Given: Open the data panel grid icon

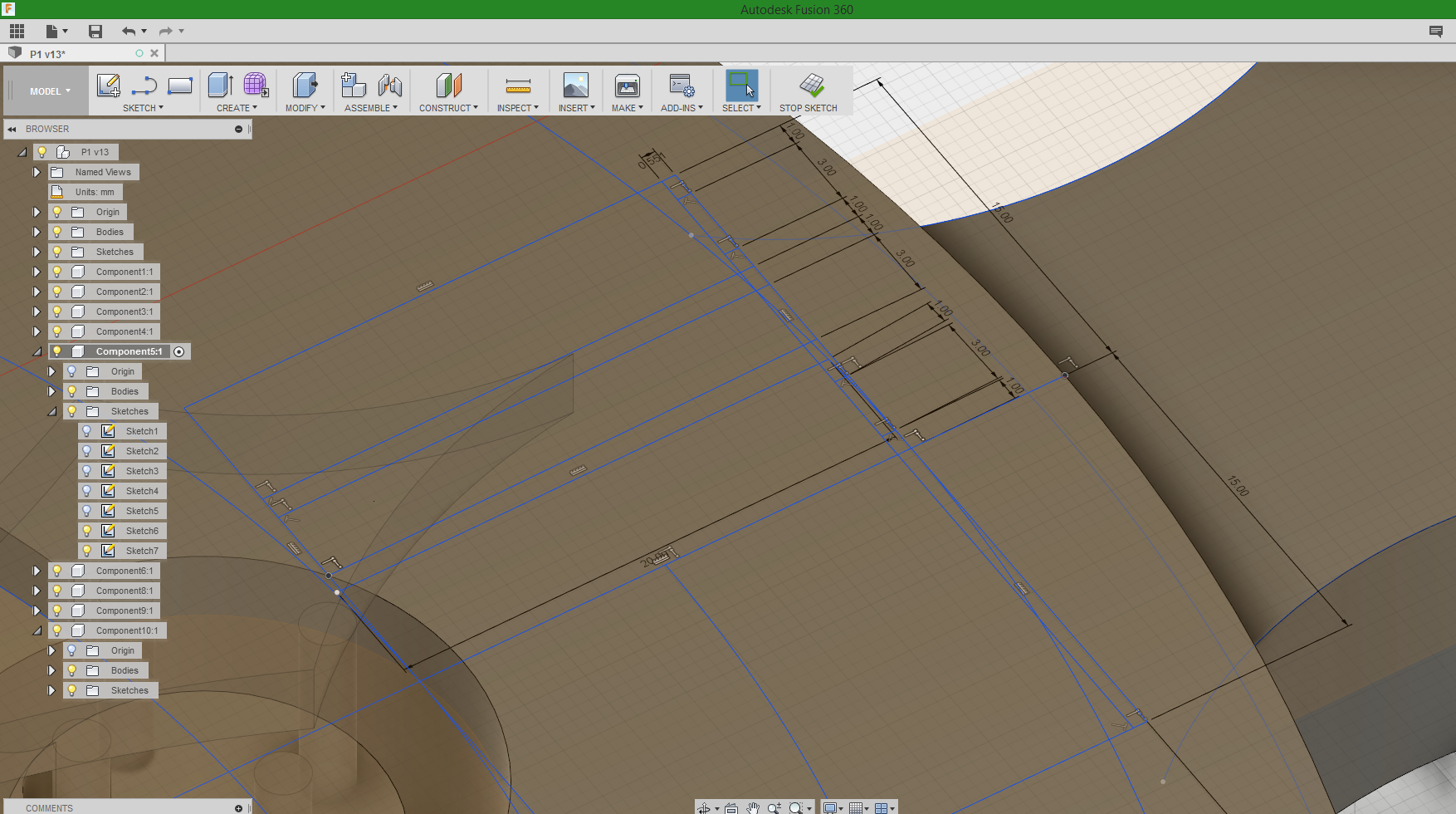Looking at the screenshot, I should coord(17,31).
